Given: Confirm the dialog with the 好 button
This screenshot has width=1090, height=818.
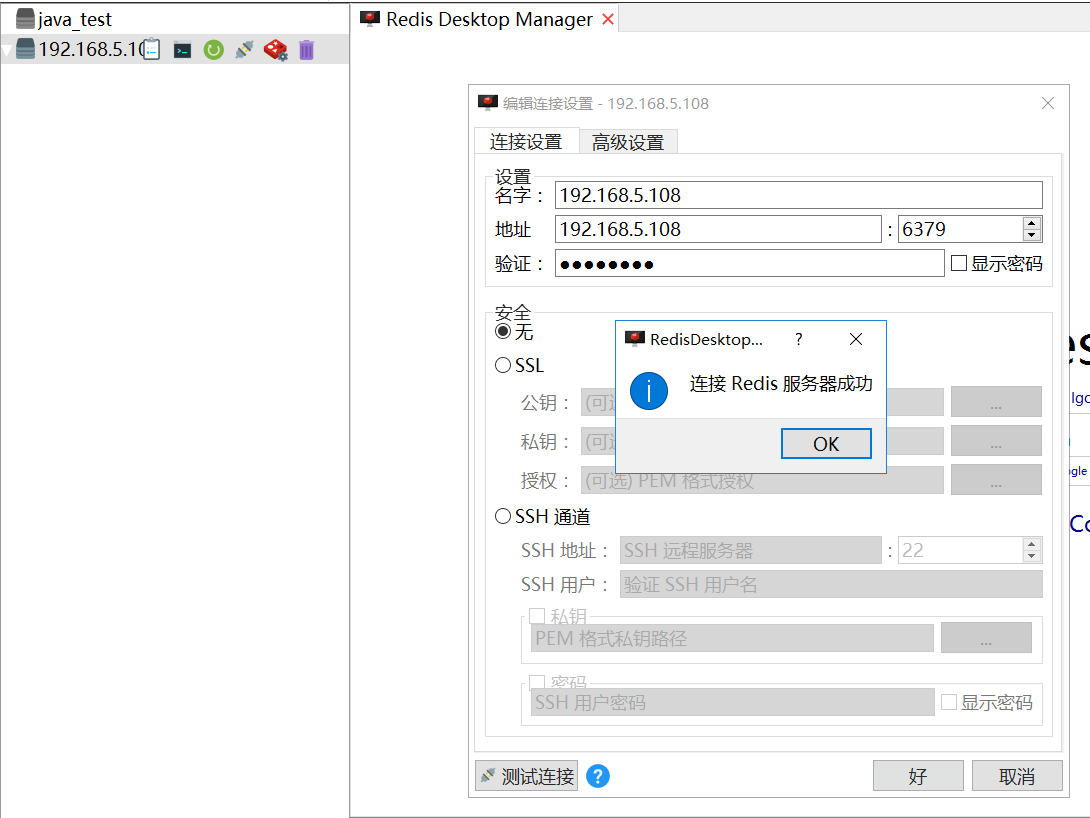Looking at the screenshot, I should click(x=918, y=776).
